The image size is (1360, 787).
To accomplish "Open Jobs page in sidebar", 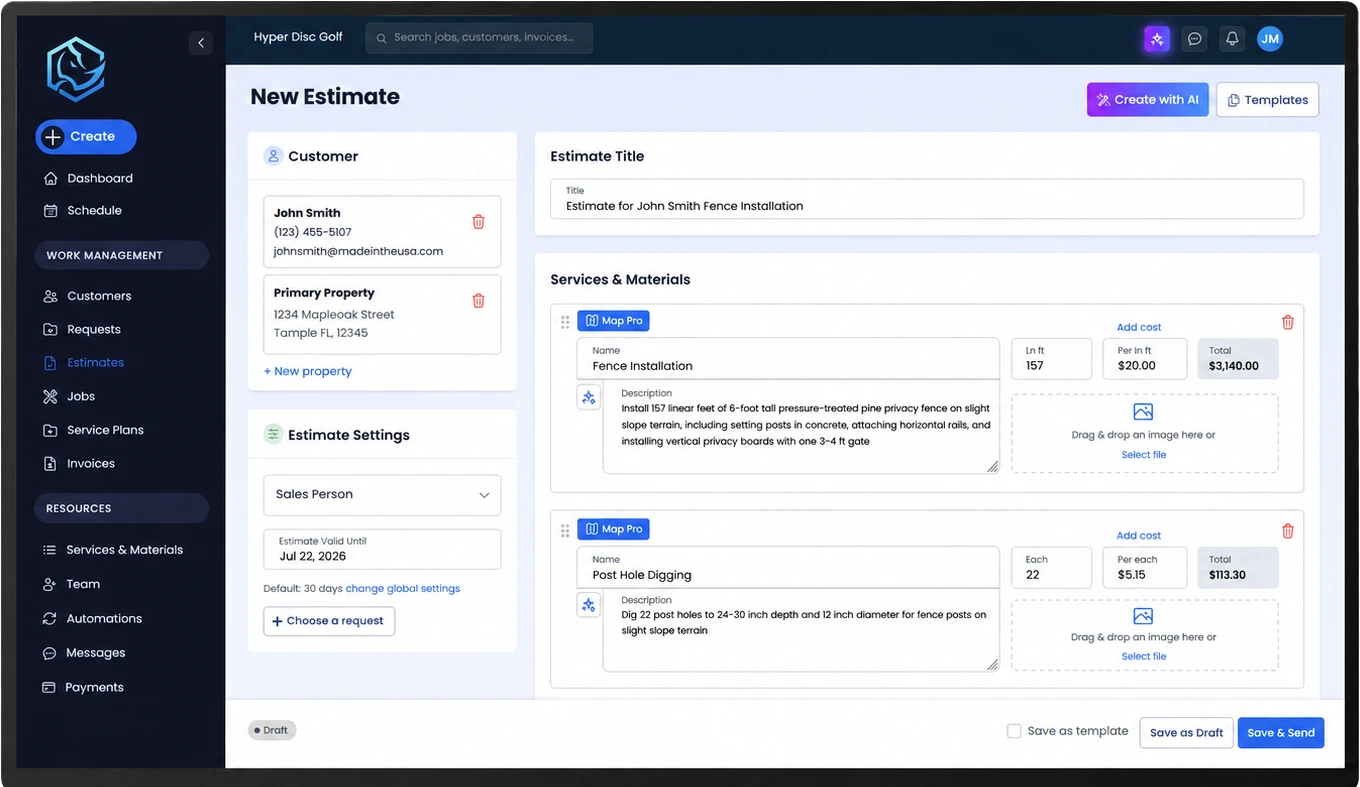I will (x=81, y=396).
